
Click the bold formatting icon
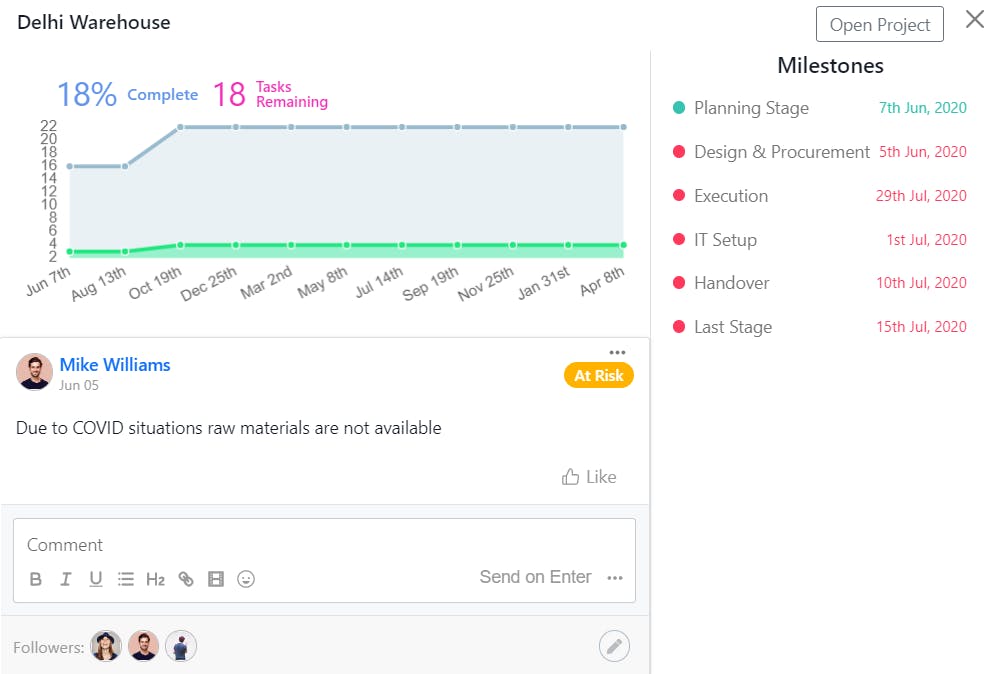coord(36,579)
